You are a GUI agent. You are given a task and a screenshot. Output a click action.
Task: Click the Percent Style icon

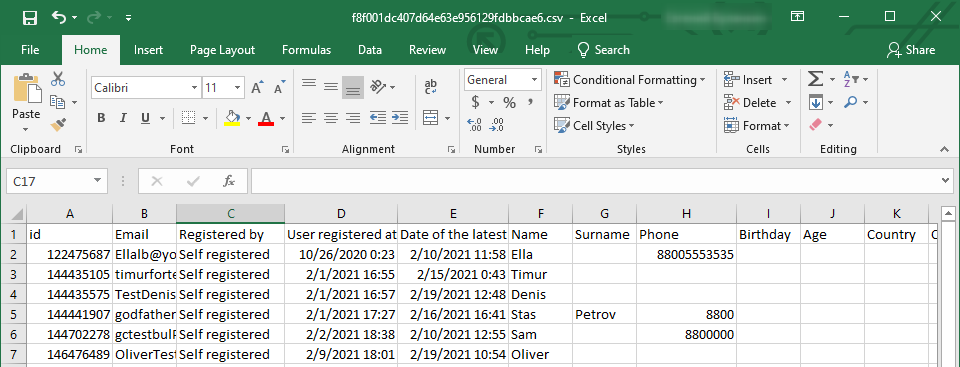pos(509,102)
